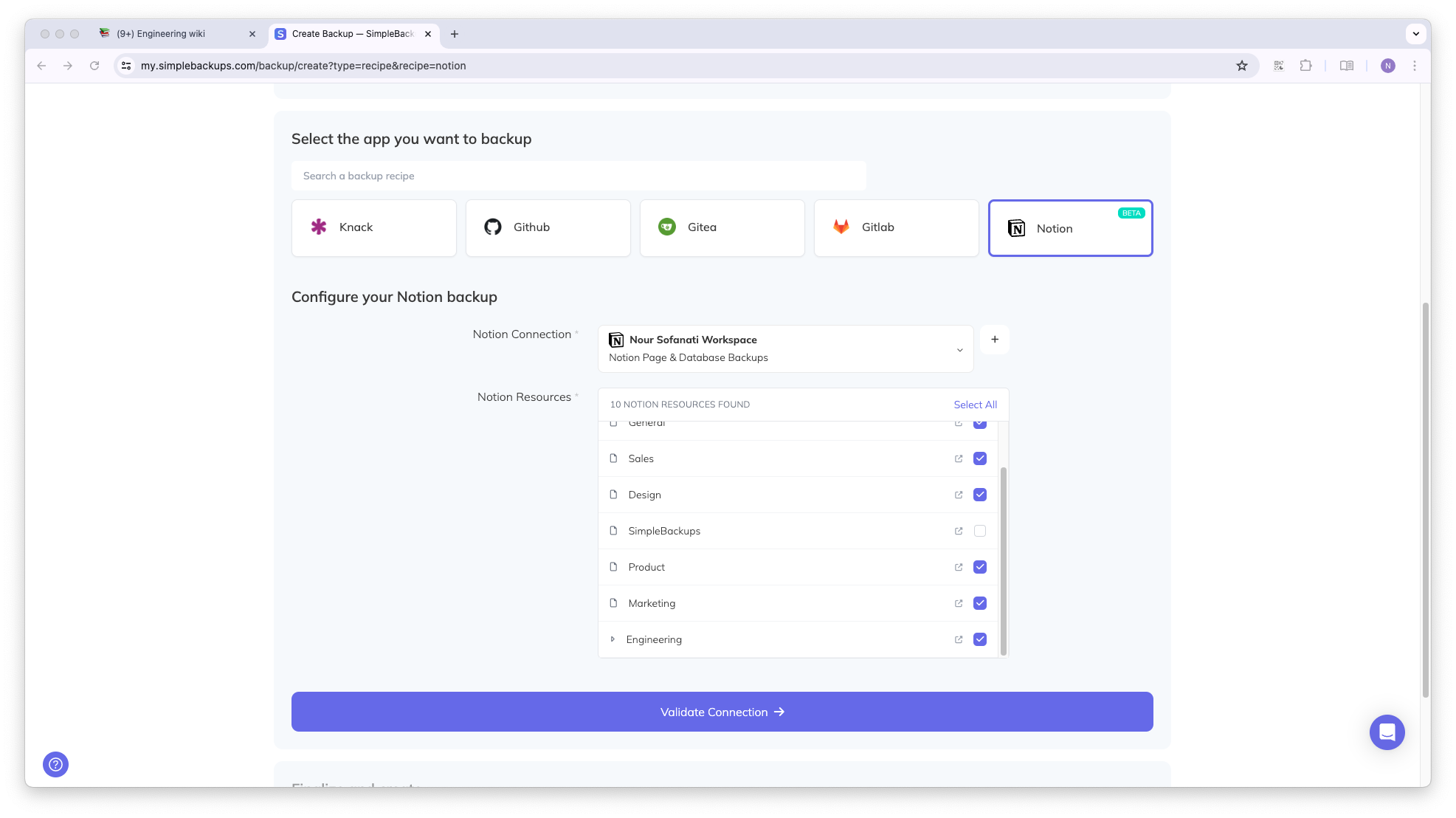The height and width of the screenshot is (818, 1456).
Task: Click the Github recipe icon
Action: tap(493, 227)
